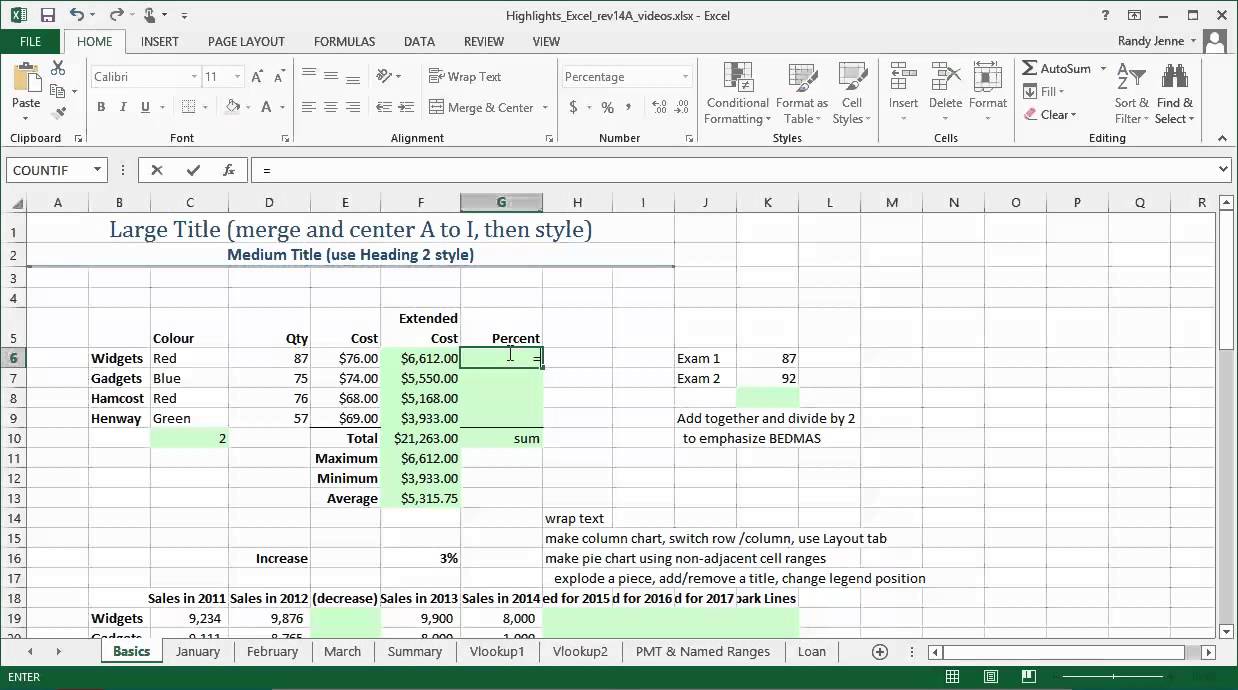Image resolution: width=1238 pixels, height=690 pixels.
Task: Pick the Fill Color paint bucket
Action: (232, 107)
